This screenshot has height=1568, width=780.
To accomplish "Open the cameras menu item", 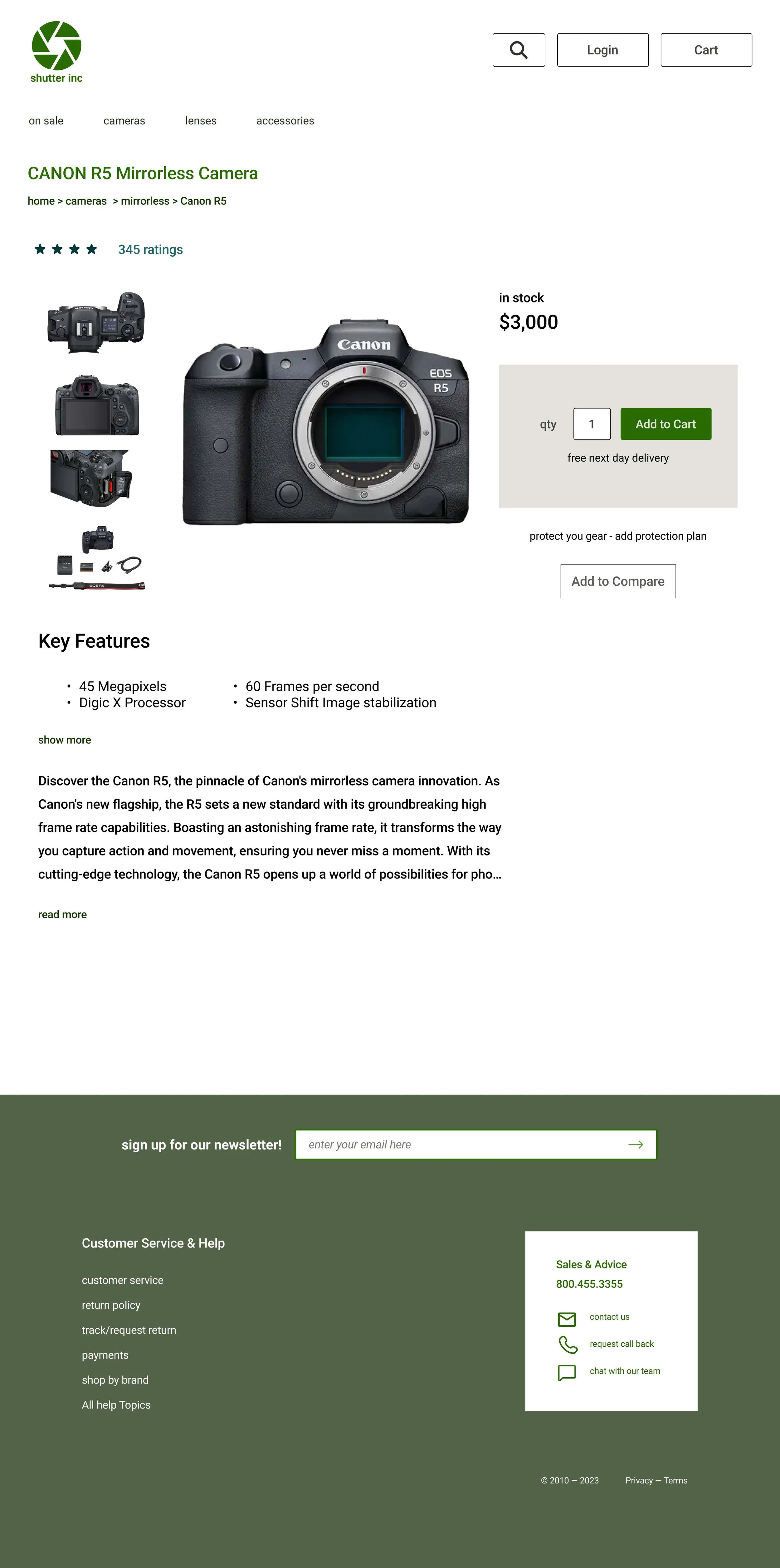I will 124,120.
